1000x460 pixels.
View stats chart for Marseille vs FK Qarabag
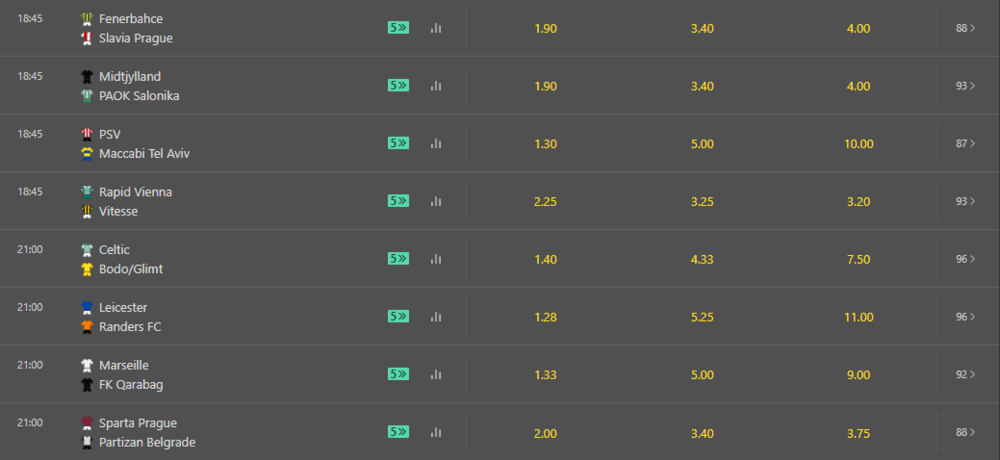click(x=436, y=375)
